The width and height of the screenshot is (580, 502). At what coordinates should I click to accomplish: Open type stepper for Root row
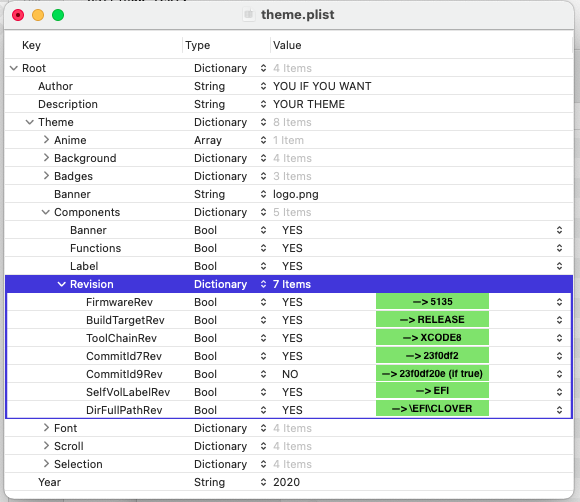click(263, 68)
